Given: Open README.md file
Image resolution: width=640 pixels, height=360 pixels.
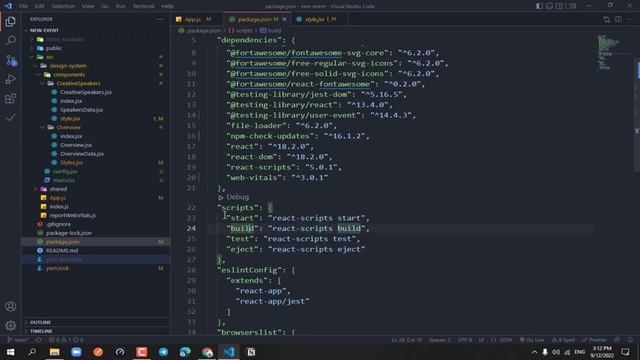Looking at the screenshot, I should coord(62,251).
